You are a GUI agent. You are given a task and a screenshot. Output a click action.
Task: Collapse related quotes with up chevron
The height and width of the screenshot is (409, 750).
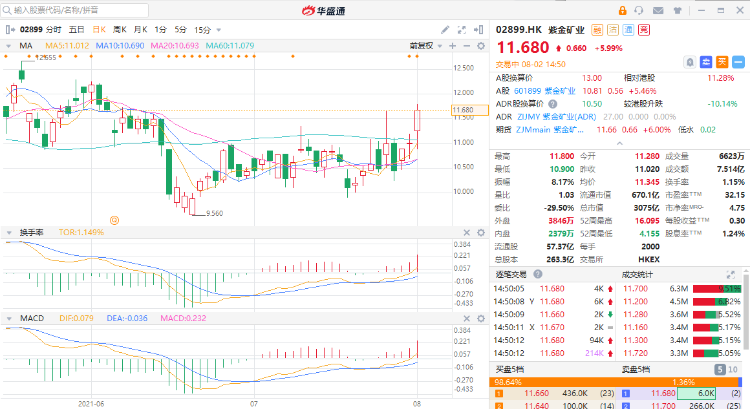(x=619, y=143)
